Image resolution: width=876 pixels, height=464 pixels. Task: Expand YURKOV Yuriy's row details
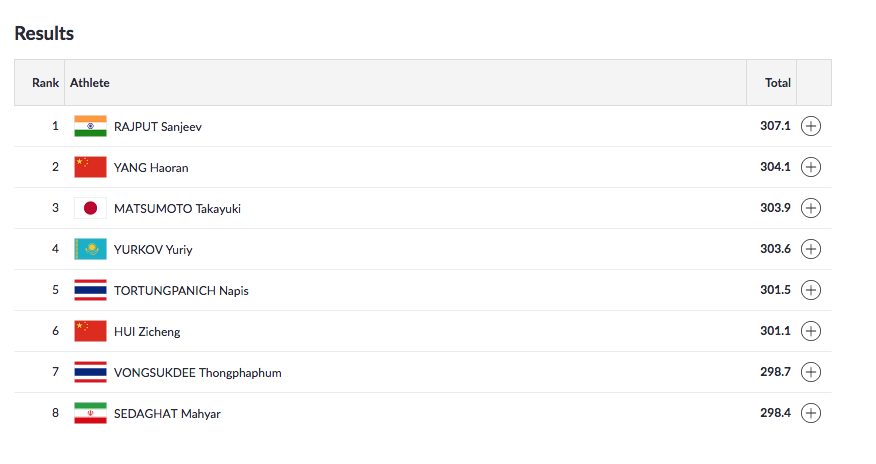[x=811, y=249]
